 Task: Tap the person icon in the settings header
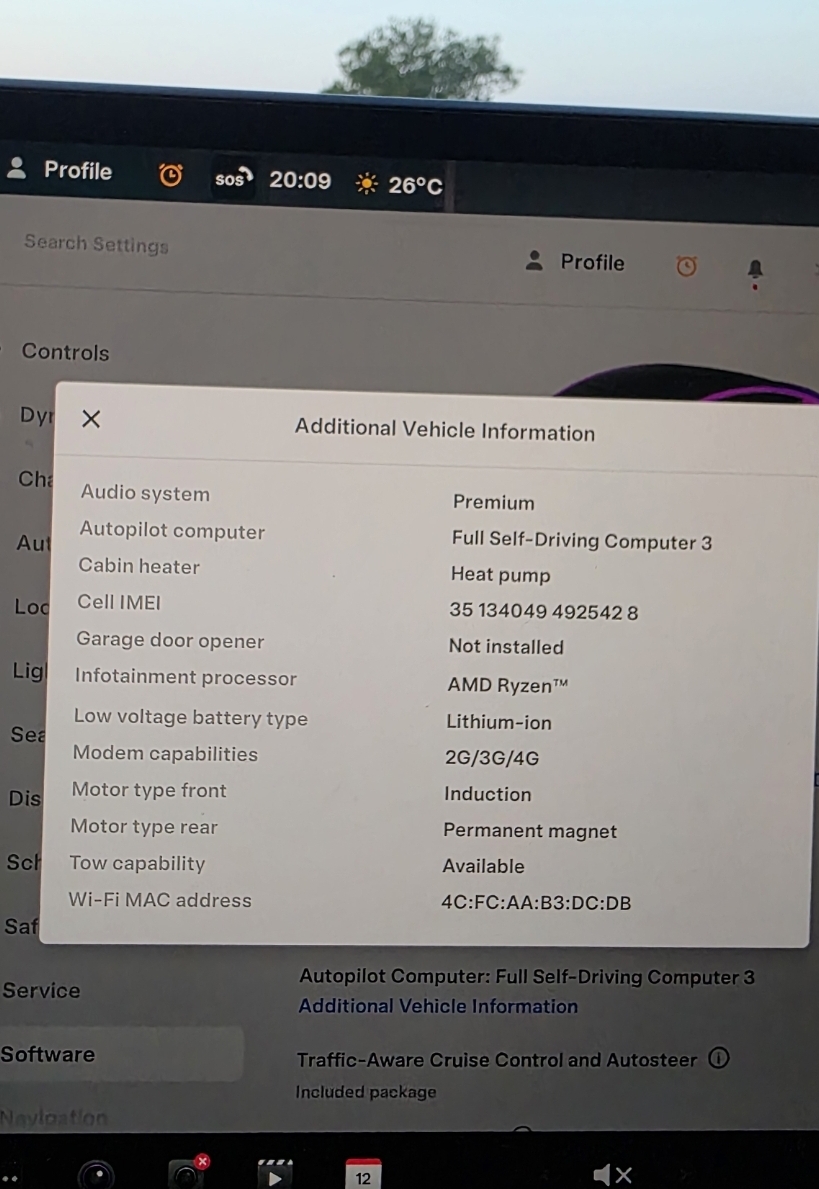[535, 260]
